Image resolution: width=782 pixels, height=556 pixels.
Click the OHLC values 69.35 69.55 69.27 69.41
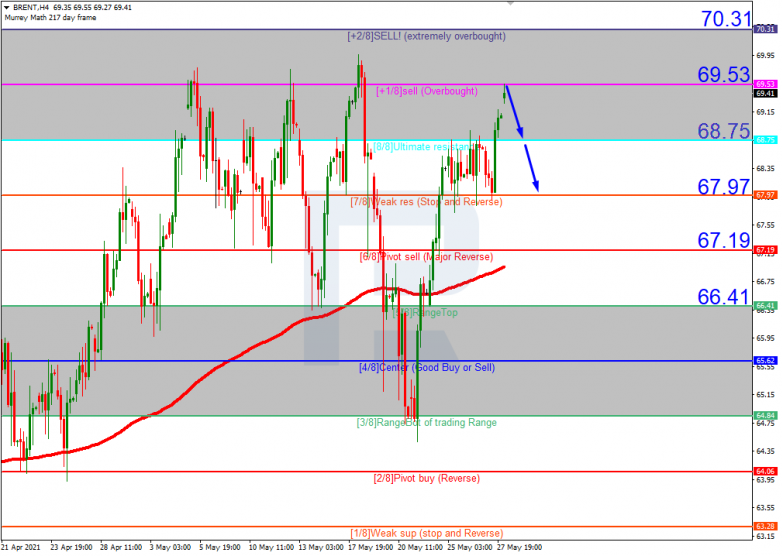[x=92, y=7]
